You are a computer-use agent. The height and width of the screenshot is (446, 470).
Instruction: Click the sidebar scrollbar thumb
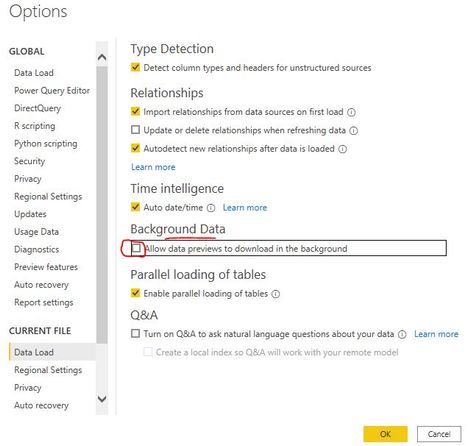[x=102, y=205]
